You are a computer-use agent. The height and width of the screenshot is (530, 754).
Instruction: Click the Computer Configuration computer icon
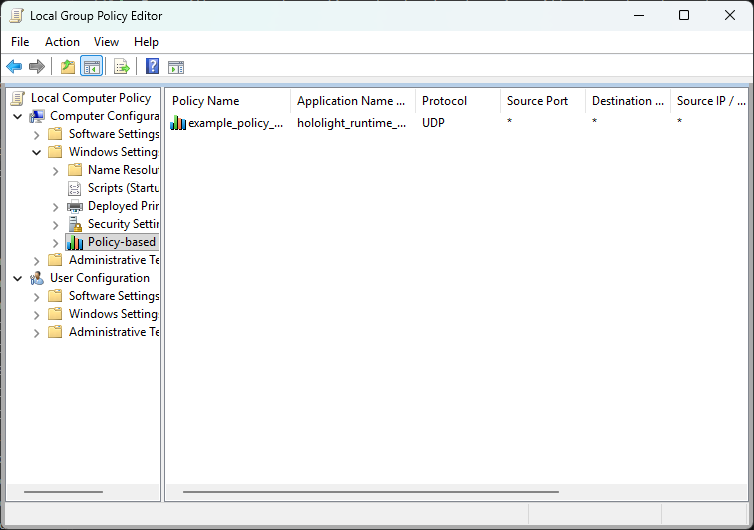[37, 116]
